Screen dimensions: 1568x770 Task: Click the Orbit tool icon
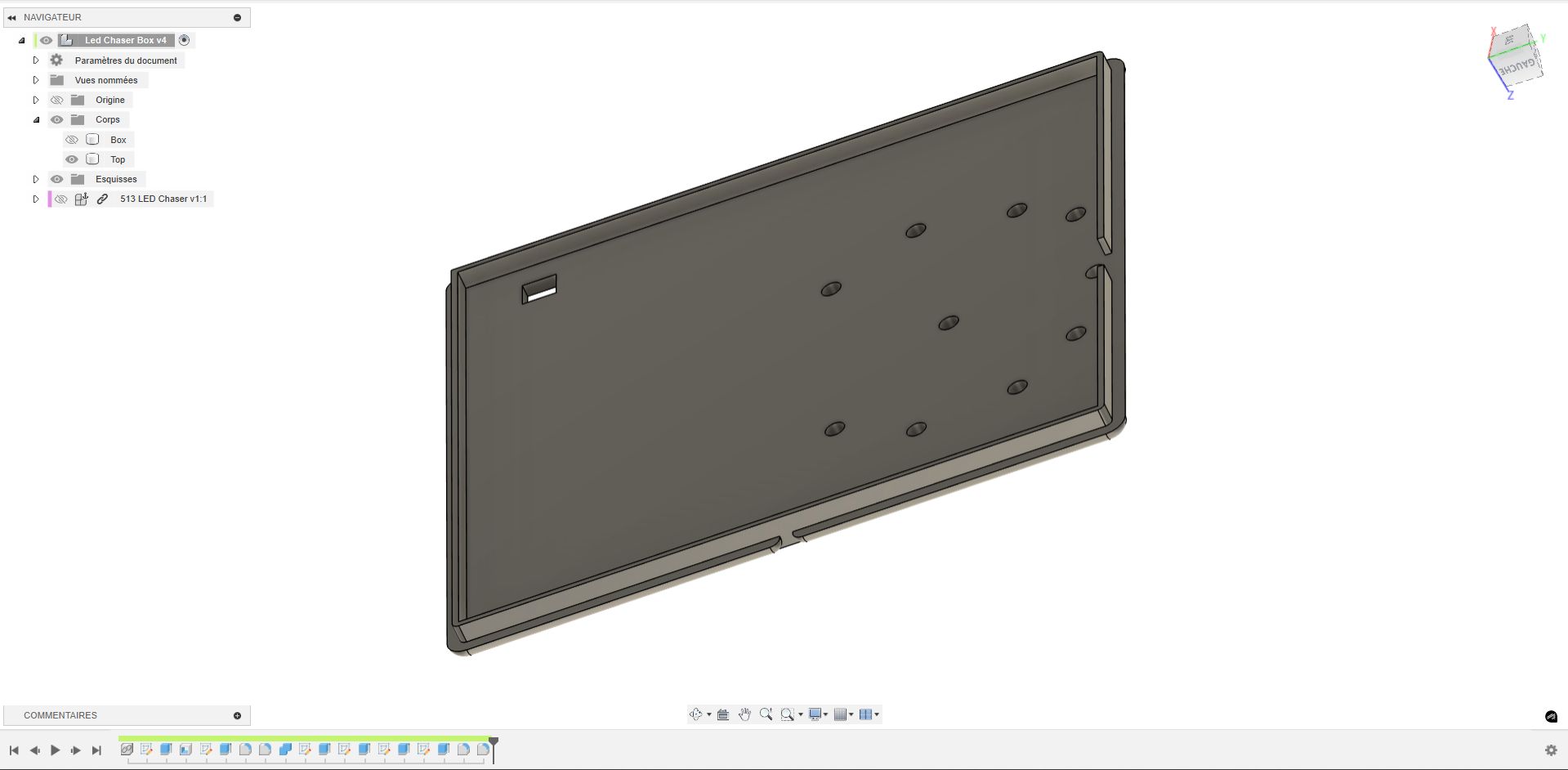[x=695, y=714]
